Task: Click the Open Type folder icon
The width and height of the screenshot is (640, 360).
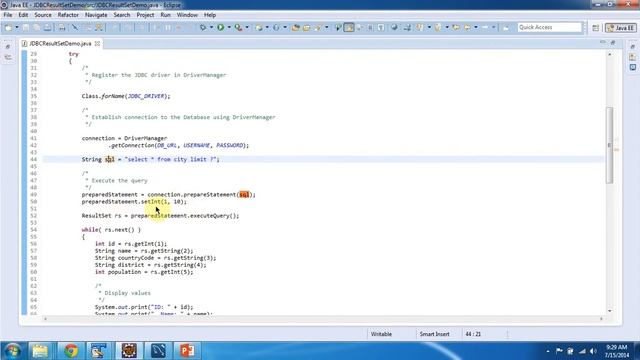Action: [x=296, y=27]
